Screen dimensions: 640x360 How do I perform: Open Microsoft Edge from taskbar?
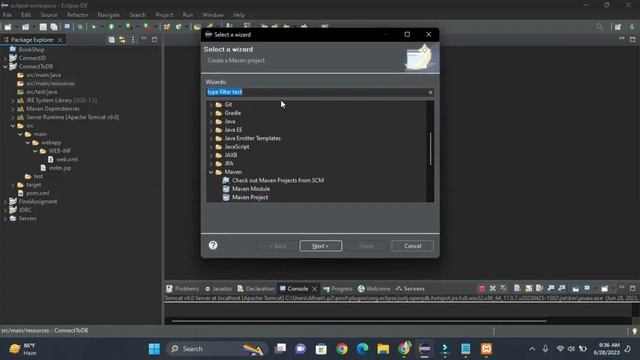[x=362, y=349]
